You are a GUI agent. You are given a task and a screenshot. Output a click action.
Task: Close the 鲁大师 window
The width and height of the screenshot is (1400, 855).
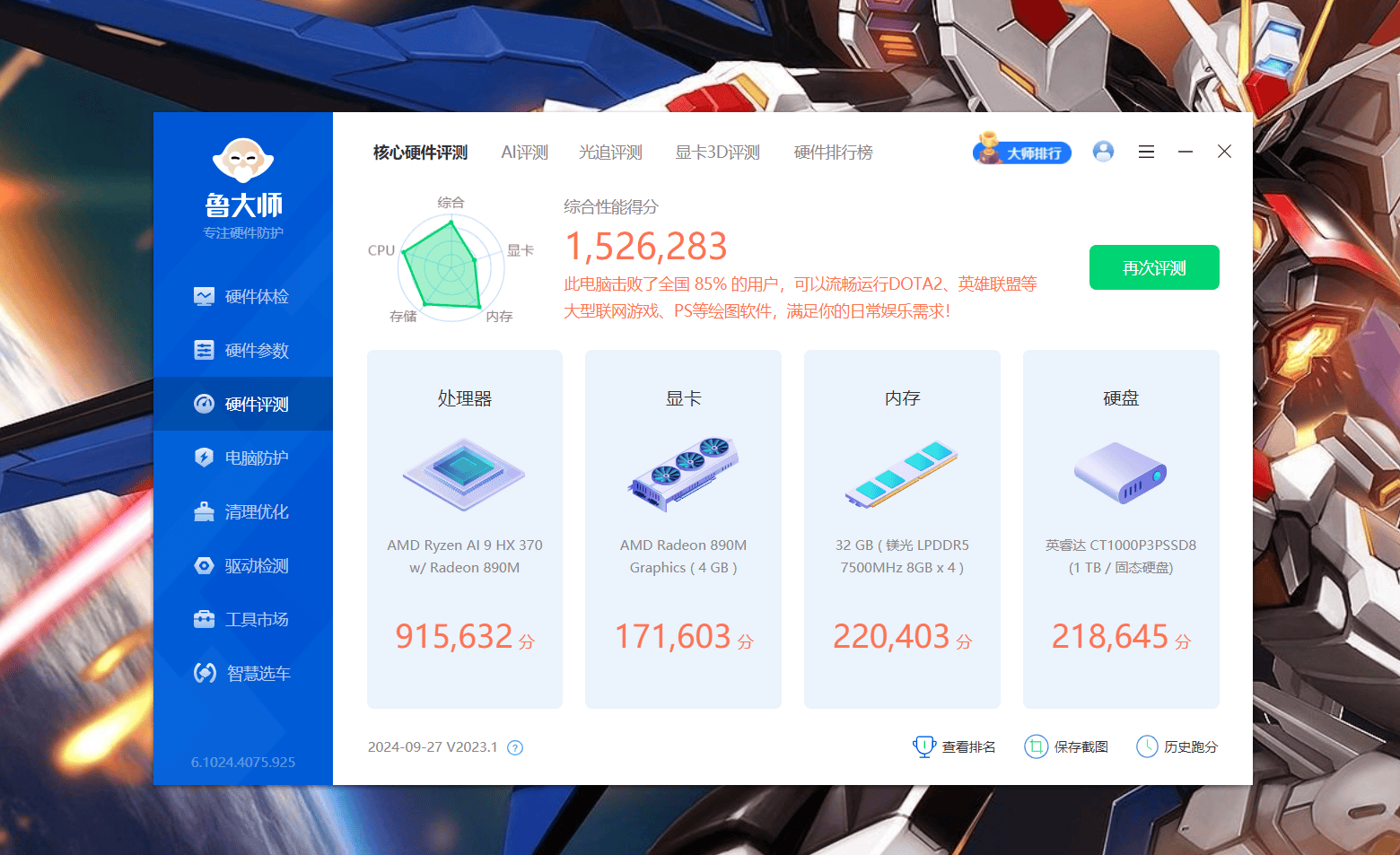click(x=1224, y=152)
